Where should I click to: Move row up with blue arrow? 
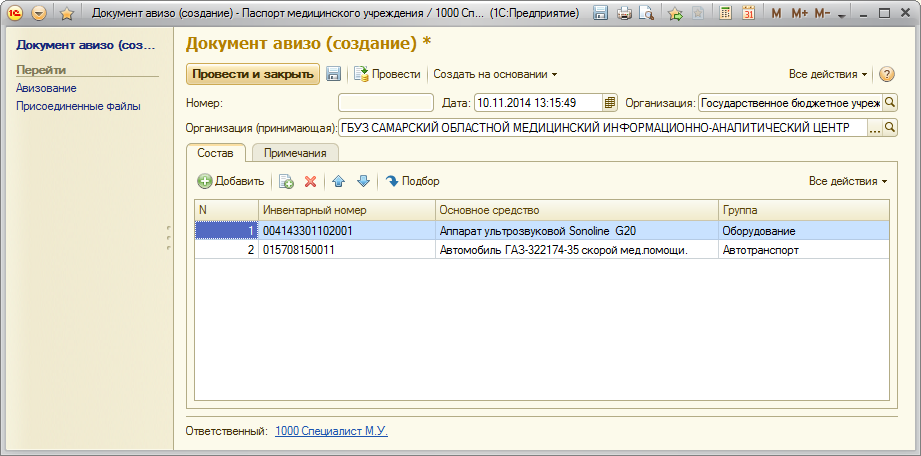click(338, 181)
